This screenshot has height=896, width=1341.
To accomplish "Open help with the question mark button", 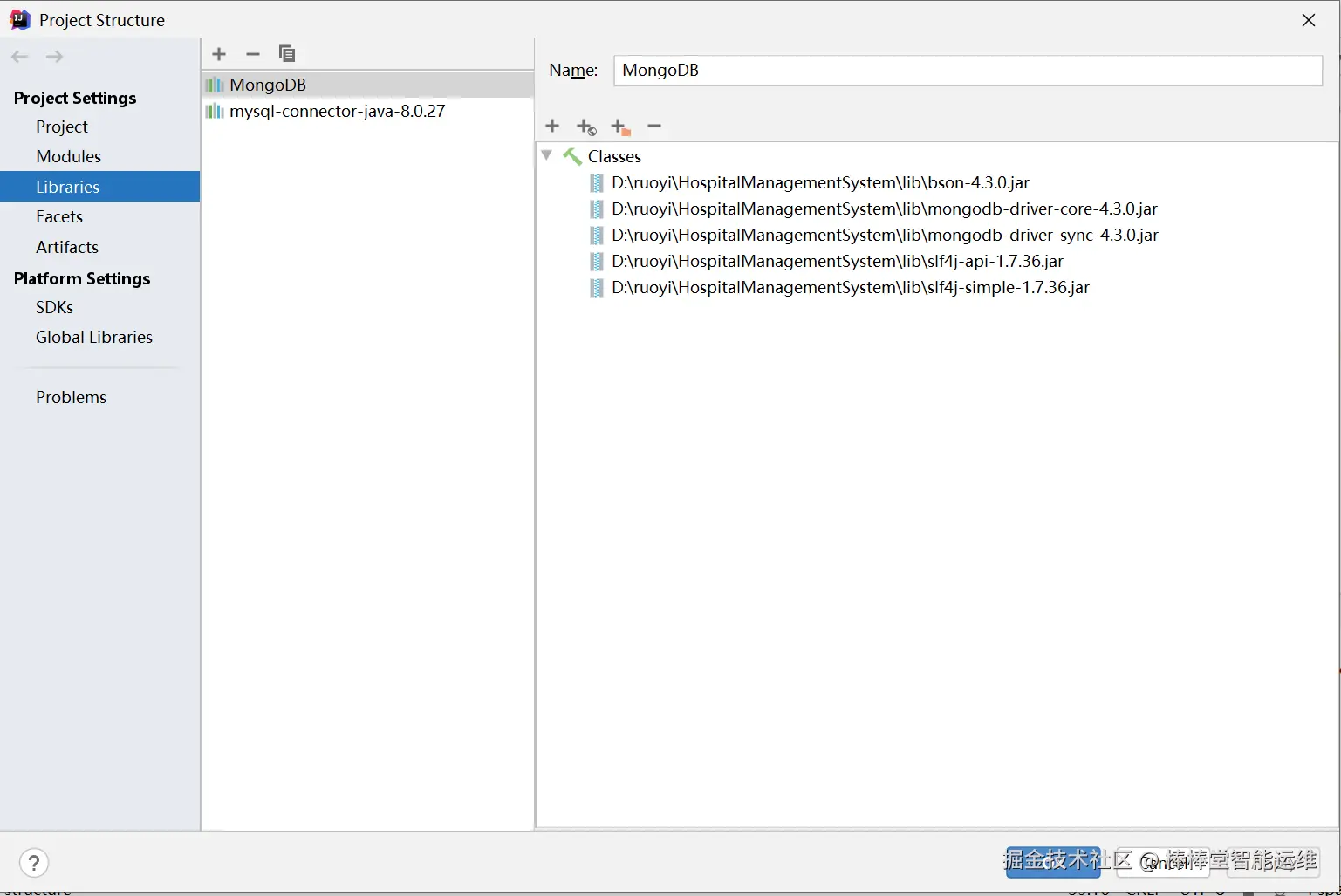I will coord(34,864).
